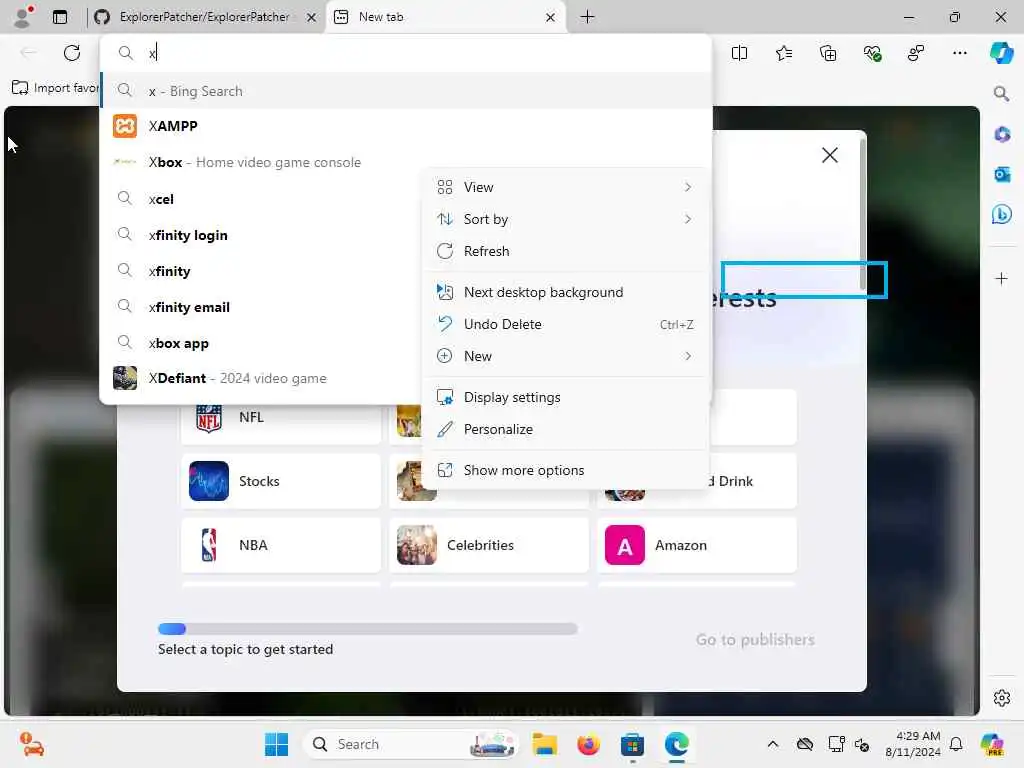Open the Collections icon
Viewport: 1024px width, 768px height.
point(827,53)
